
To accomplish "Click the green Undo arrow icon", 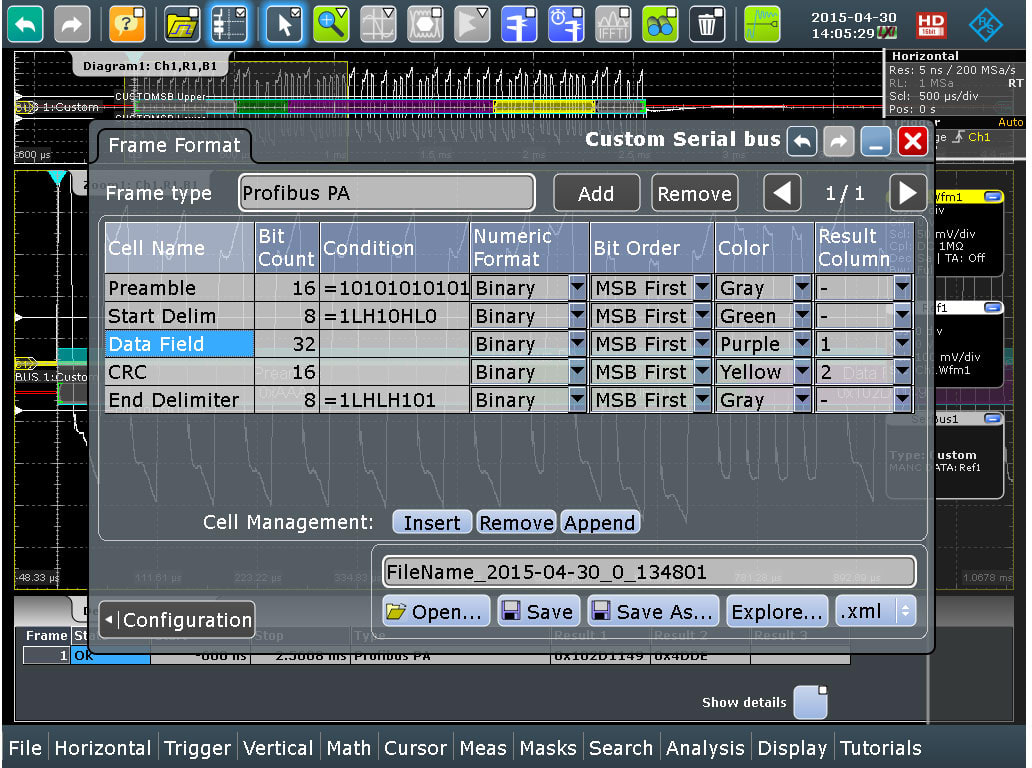I will point(26,24).
